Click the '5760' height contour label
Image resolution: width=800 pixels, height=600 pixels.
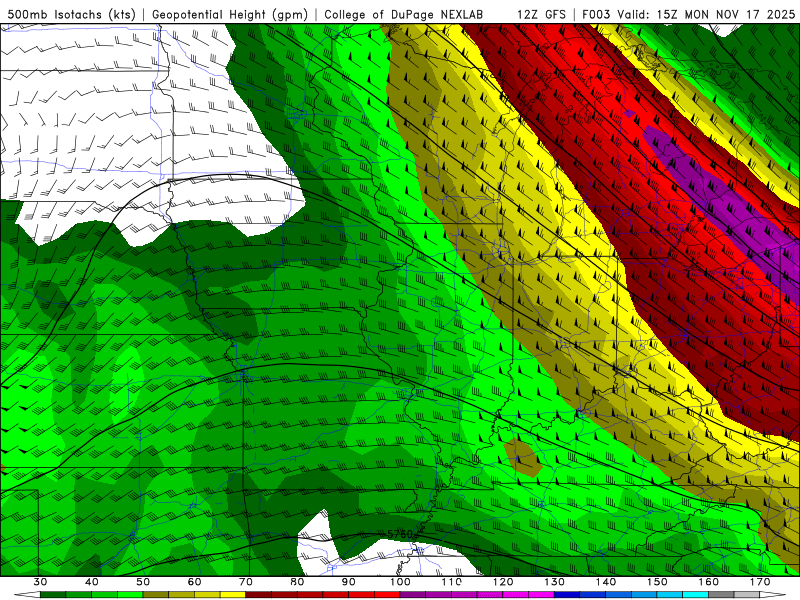coord(400,534)
